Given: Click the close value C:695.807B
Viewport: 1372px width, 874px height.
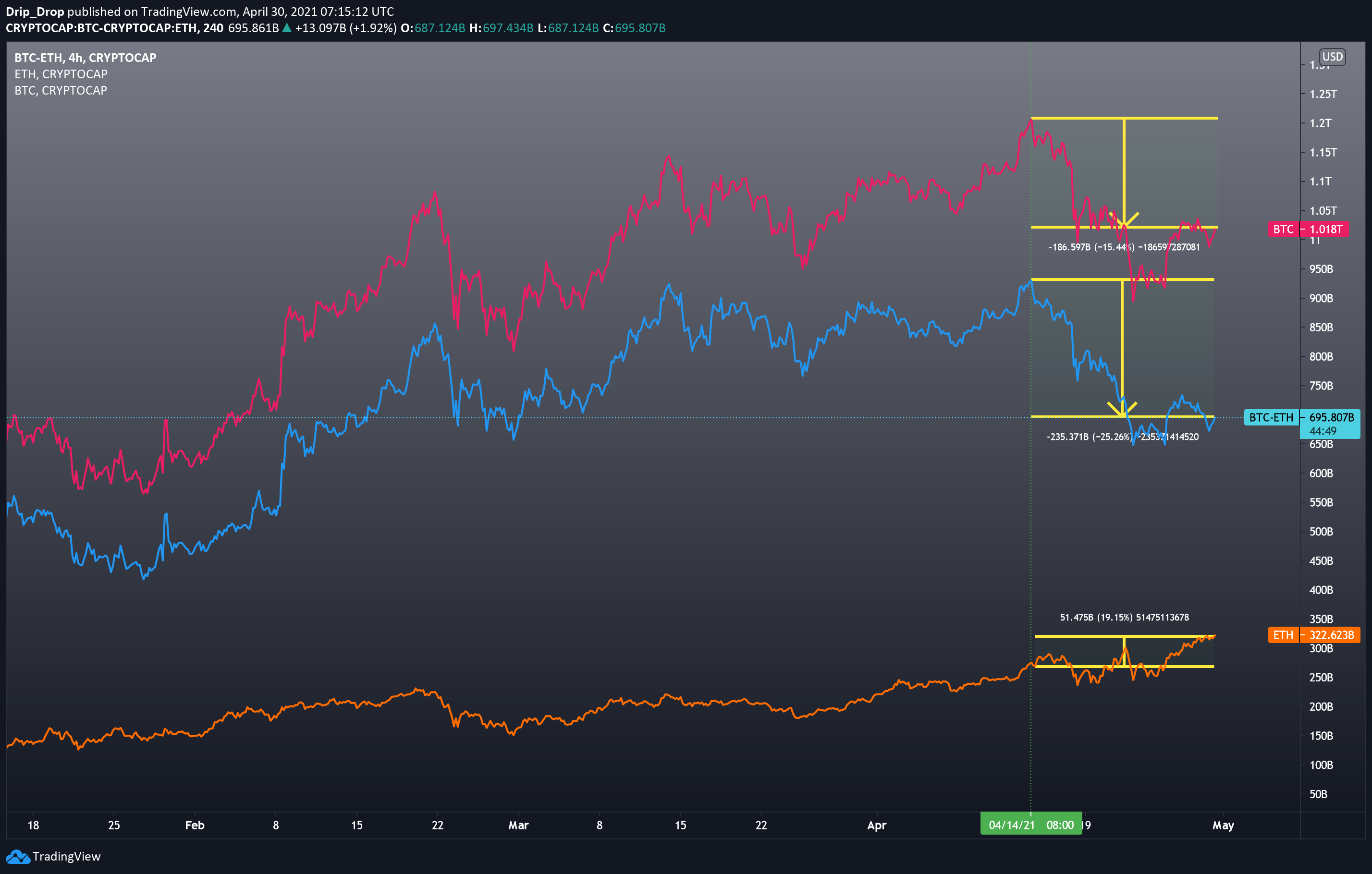Looking at the screenshot, I should click(x=634, y=28).
